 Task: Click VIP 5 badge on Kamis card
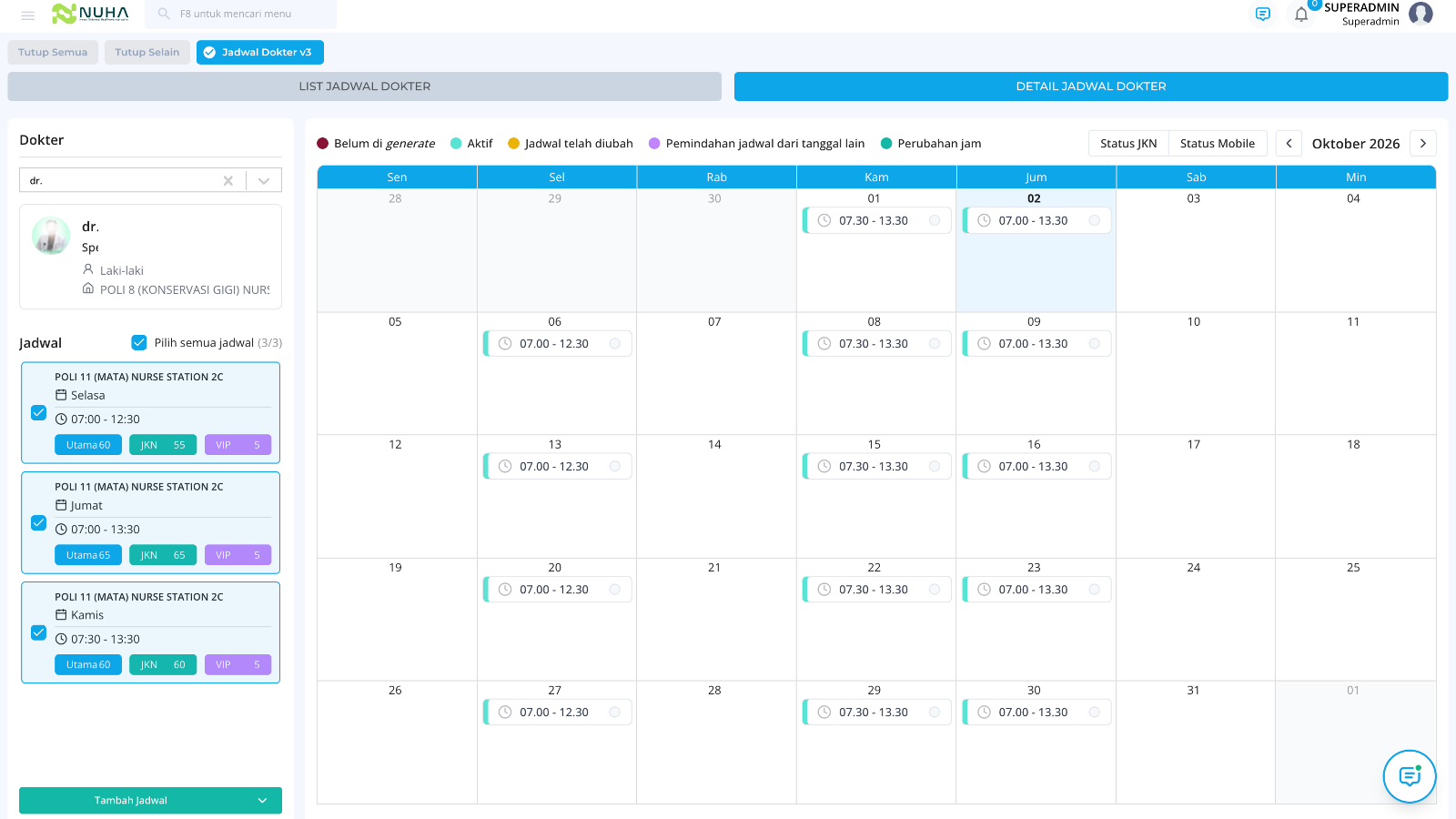(x=238, y=664)
